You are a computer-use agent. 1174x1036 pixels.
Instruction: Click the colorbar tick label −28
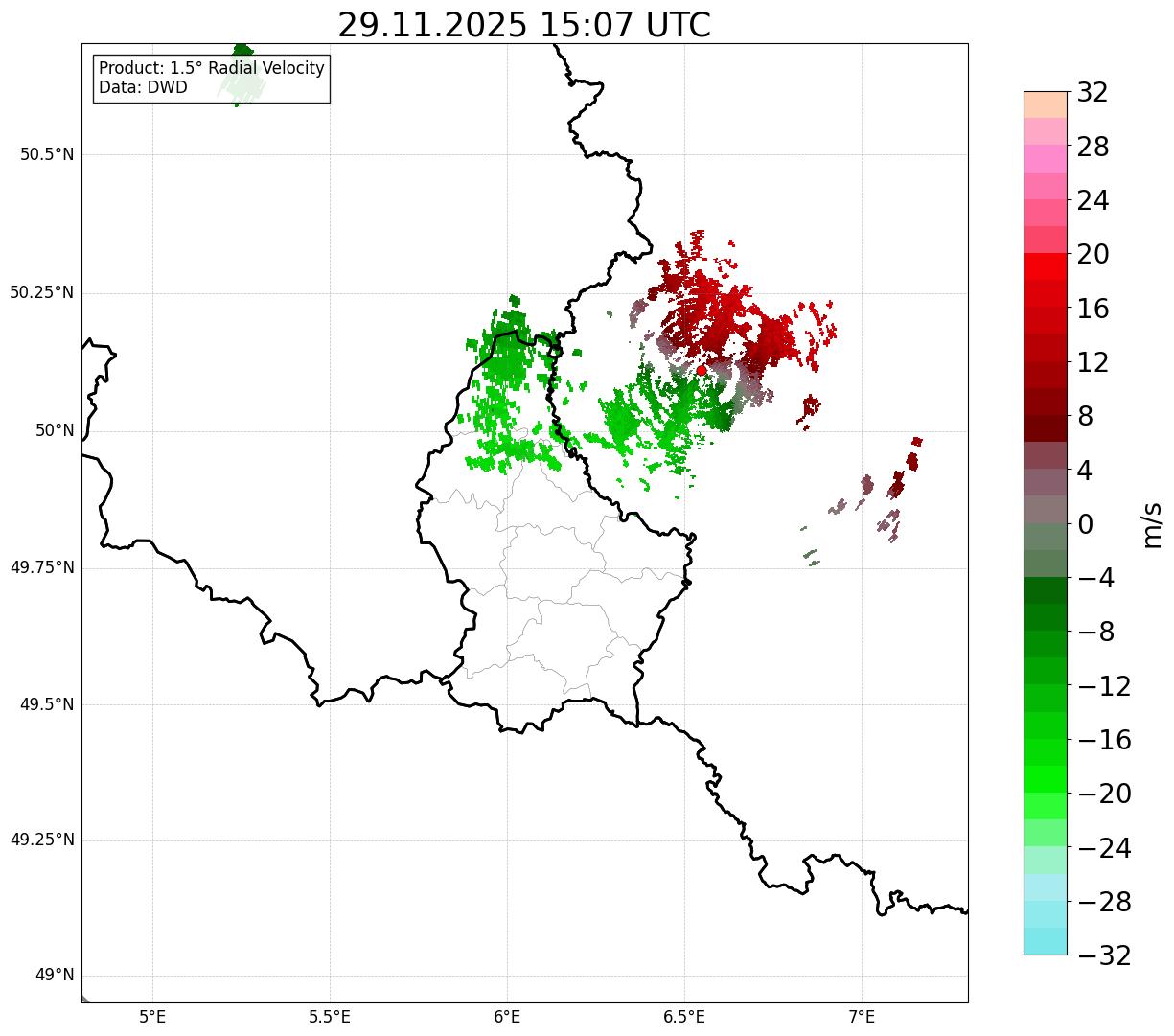1104,902
